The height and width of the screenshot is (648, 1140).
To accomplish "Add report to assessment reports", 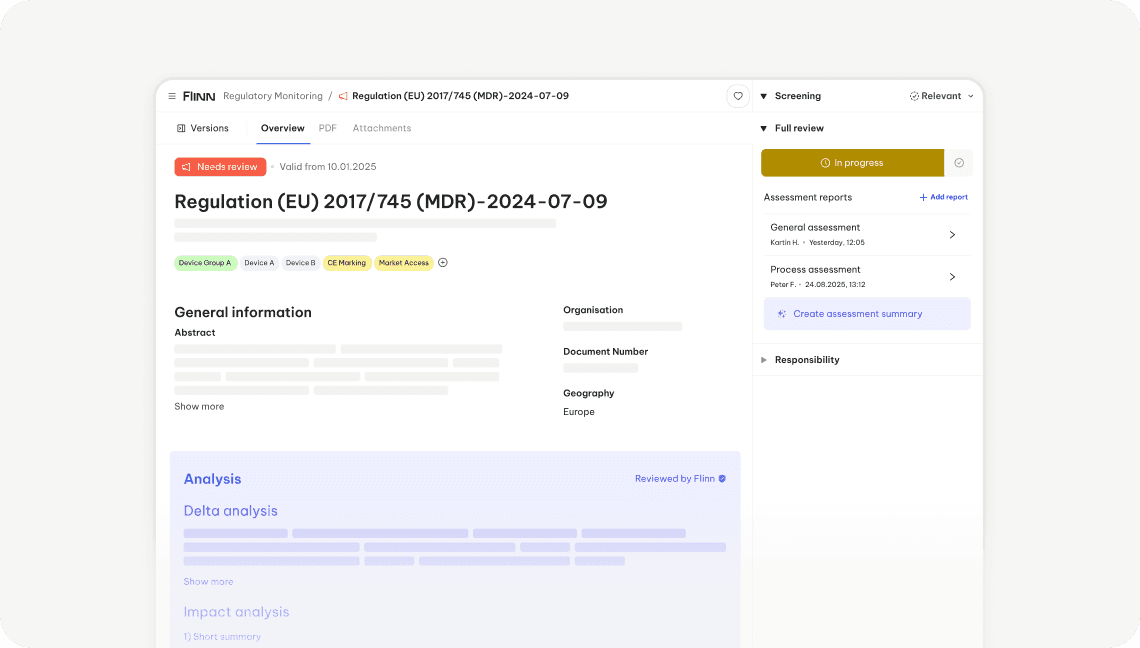I will point(944,197).
